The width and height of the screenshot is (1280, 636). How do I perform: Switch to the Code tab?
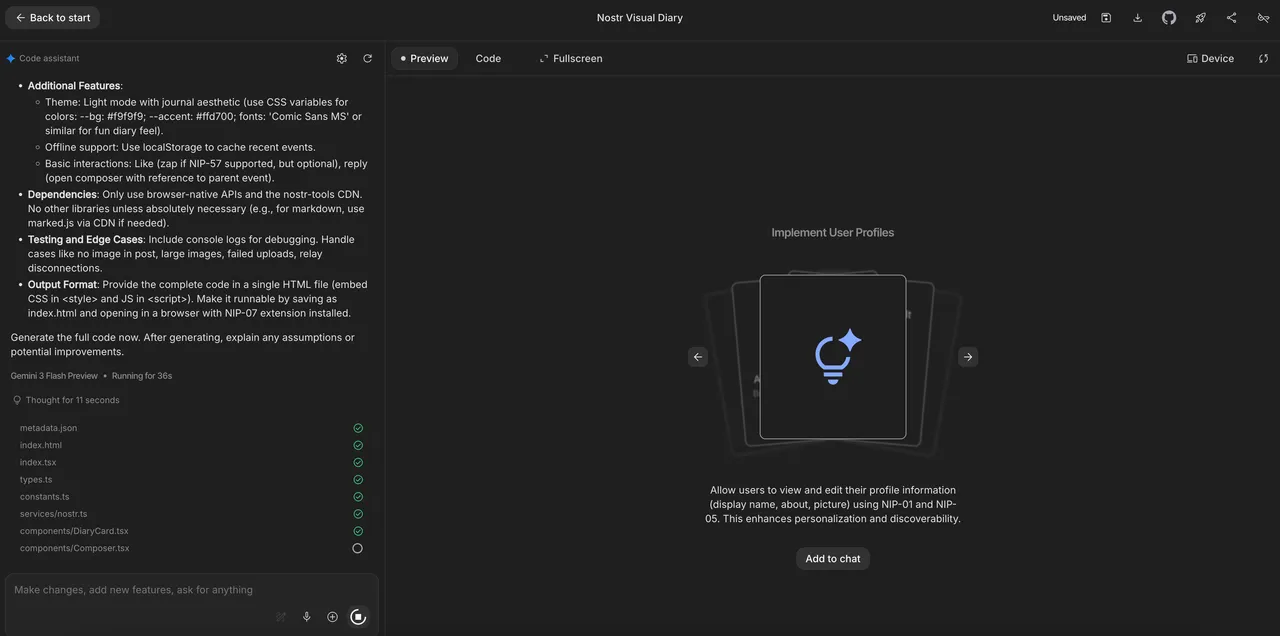point(488,59)
